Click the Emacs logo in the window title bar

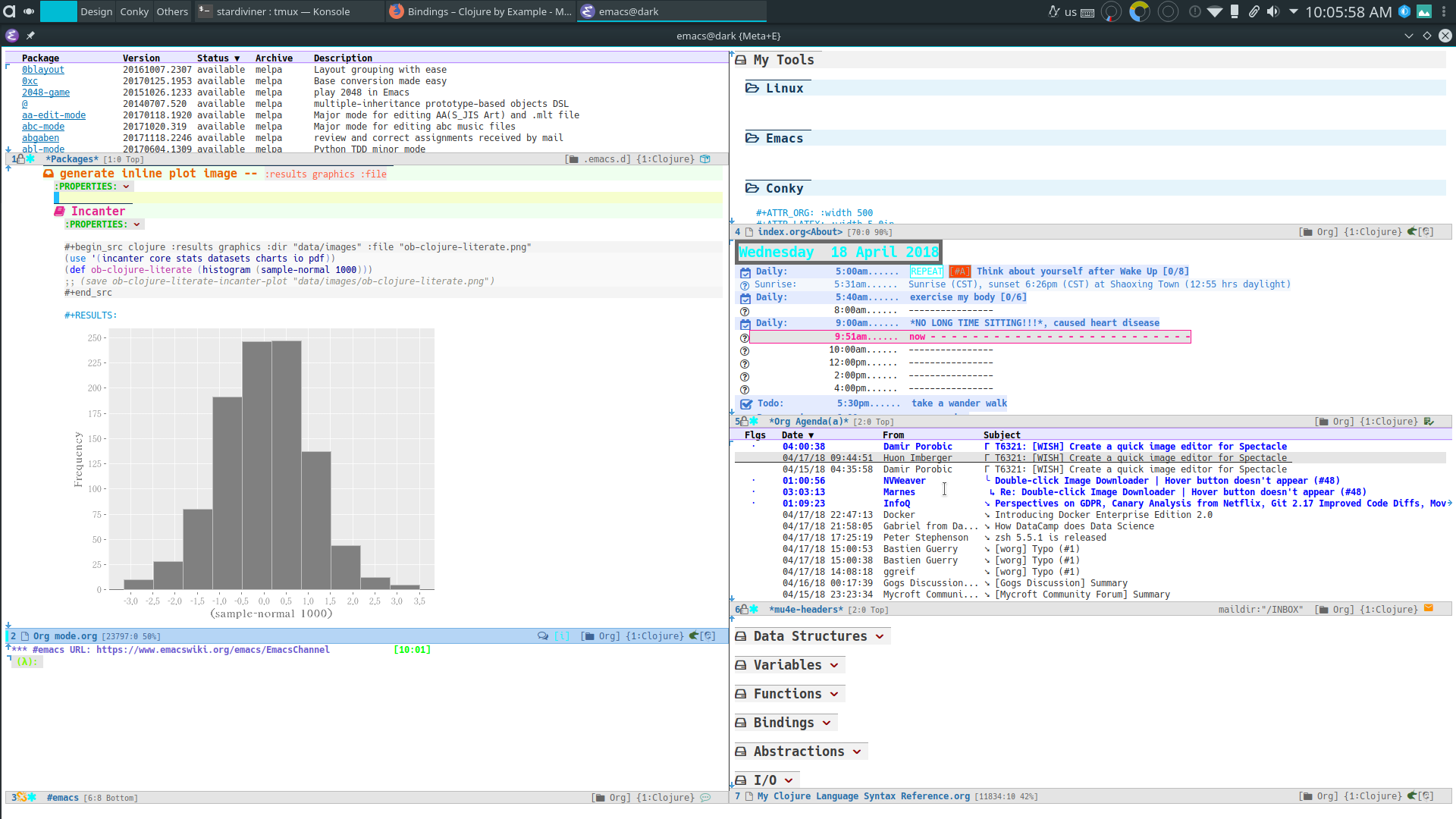pos(11,36)
